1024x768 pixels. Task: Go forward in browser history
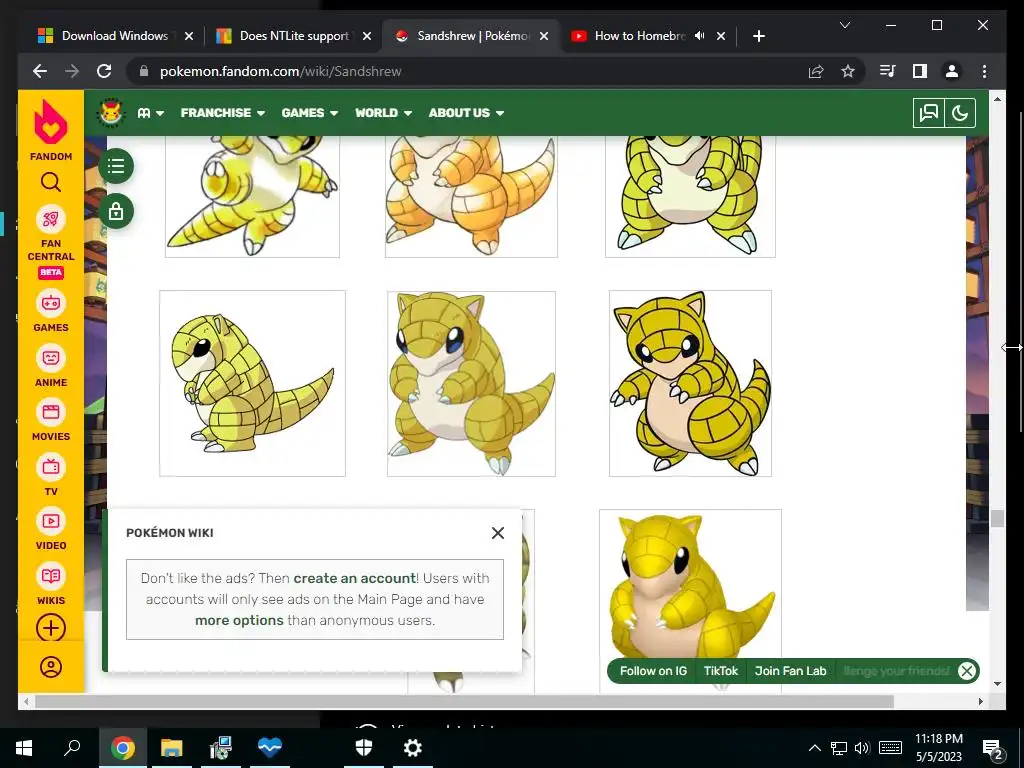point(72,71)
